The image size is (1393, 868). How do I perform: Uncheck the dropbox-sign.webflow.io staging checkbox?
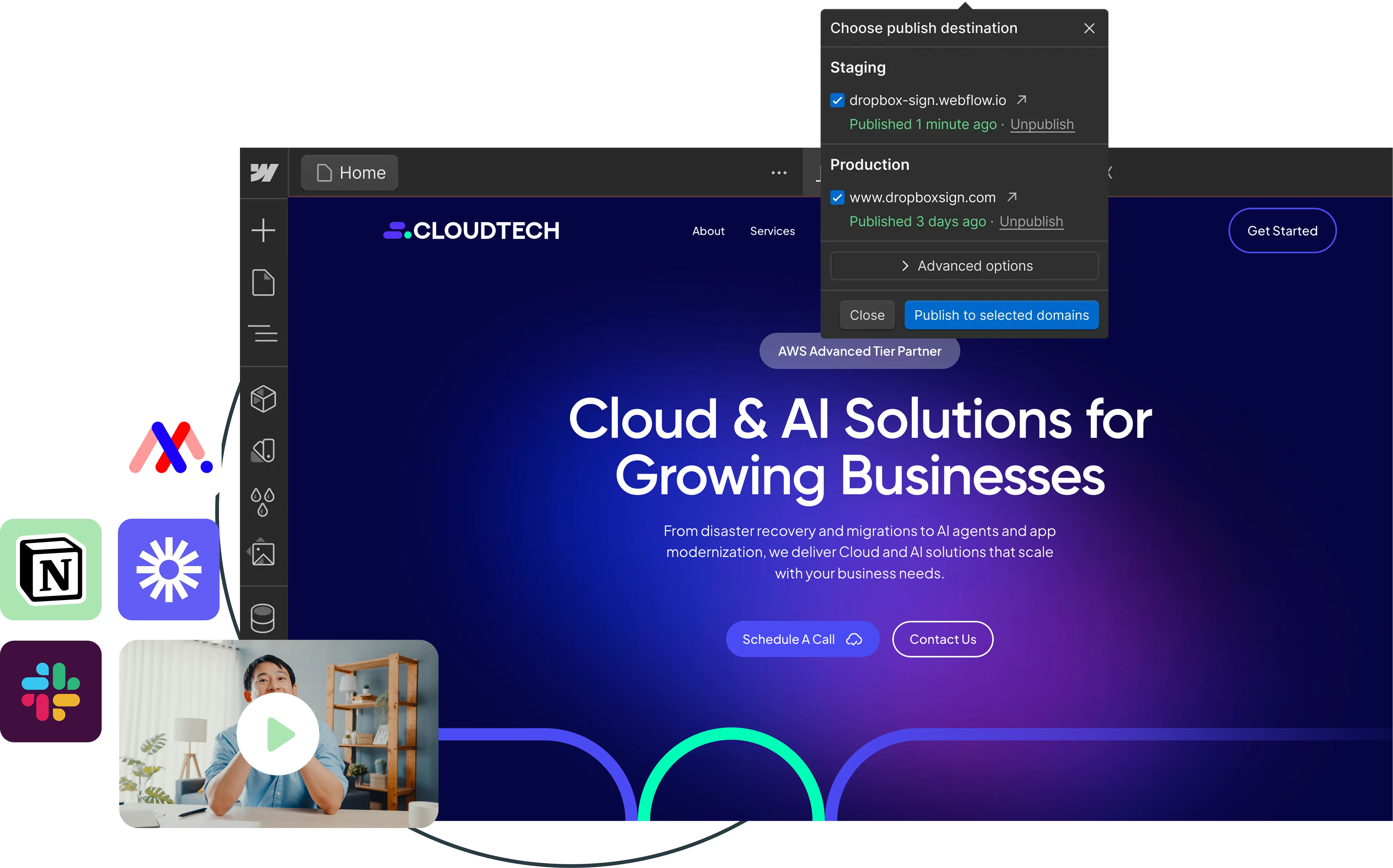(x=837, y=100)
